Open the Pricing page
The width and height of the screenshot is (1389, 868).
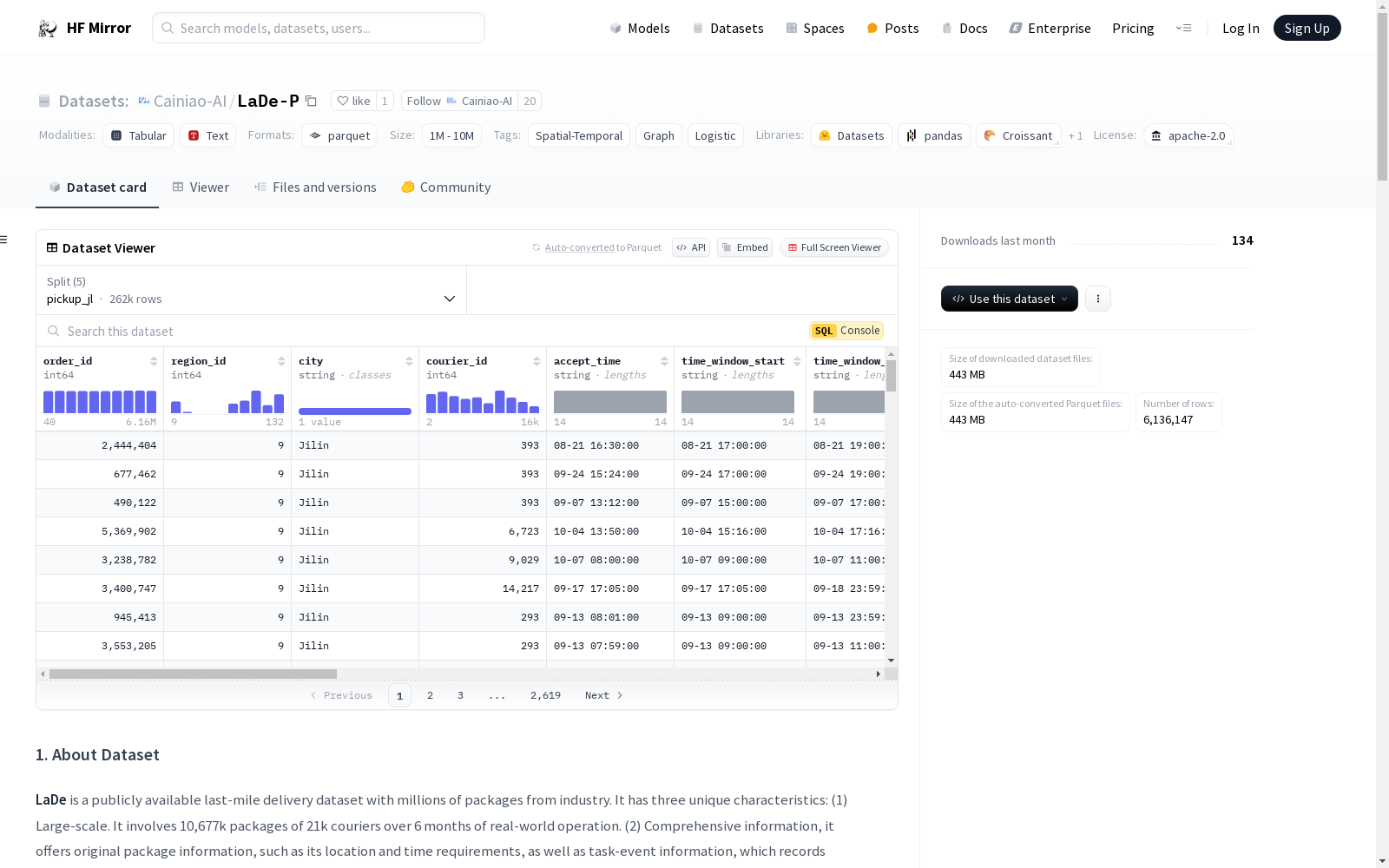click(1133, 29)
